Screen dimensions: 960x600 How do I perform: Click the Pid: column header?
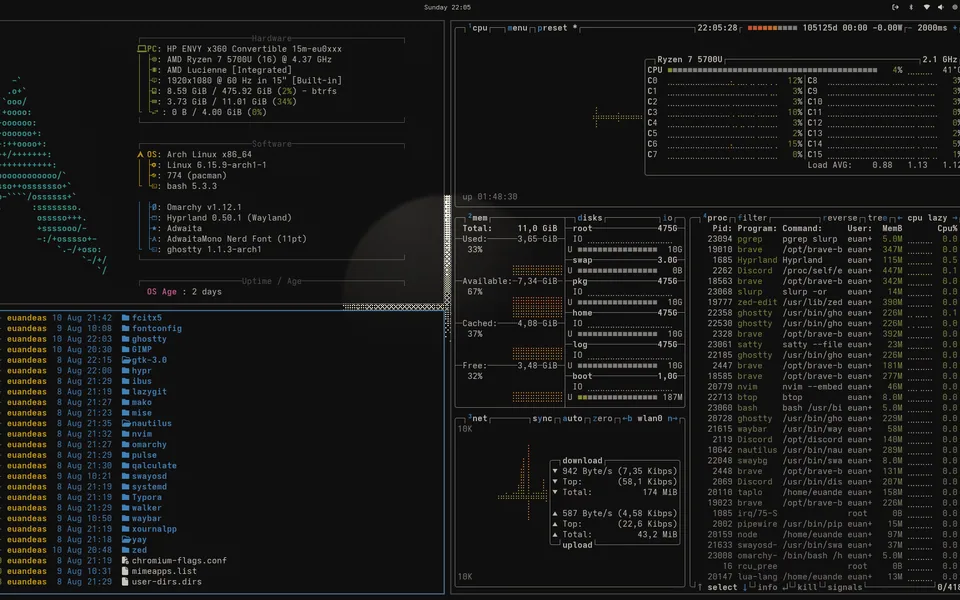(x=722, y=228)
